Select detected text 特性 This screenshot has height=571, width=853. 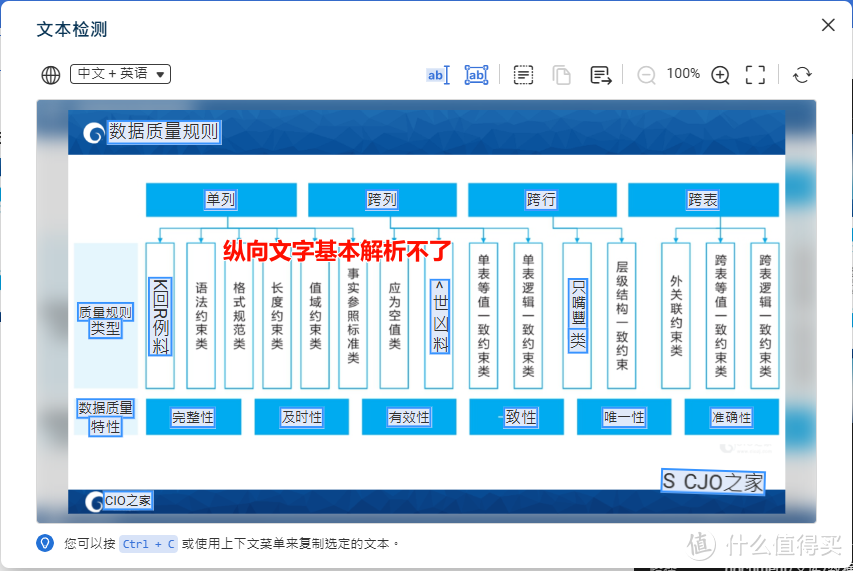[x=106, y=426]
